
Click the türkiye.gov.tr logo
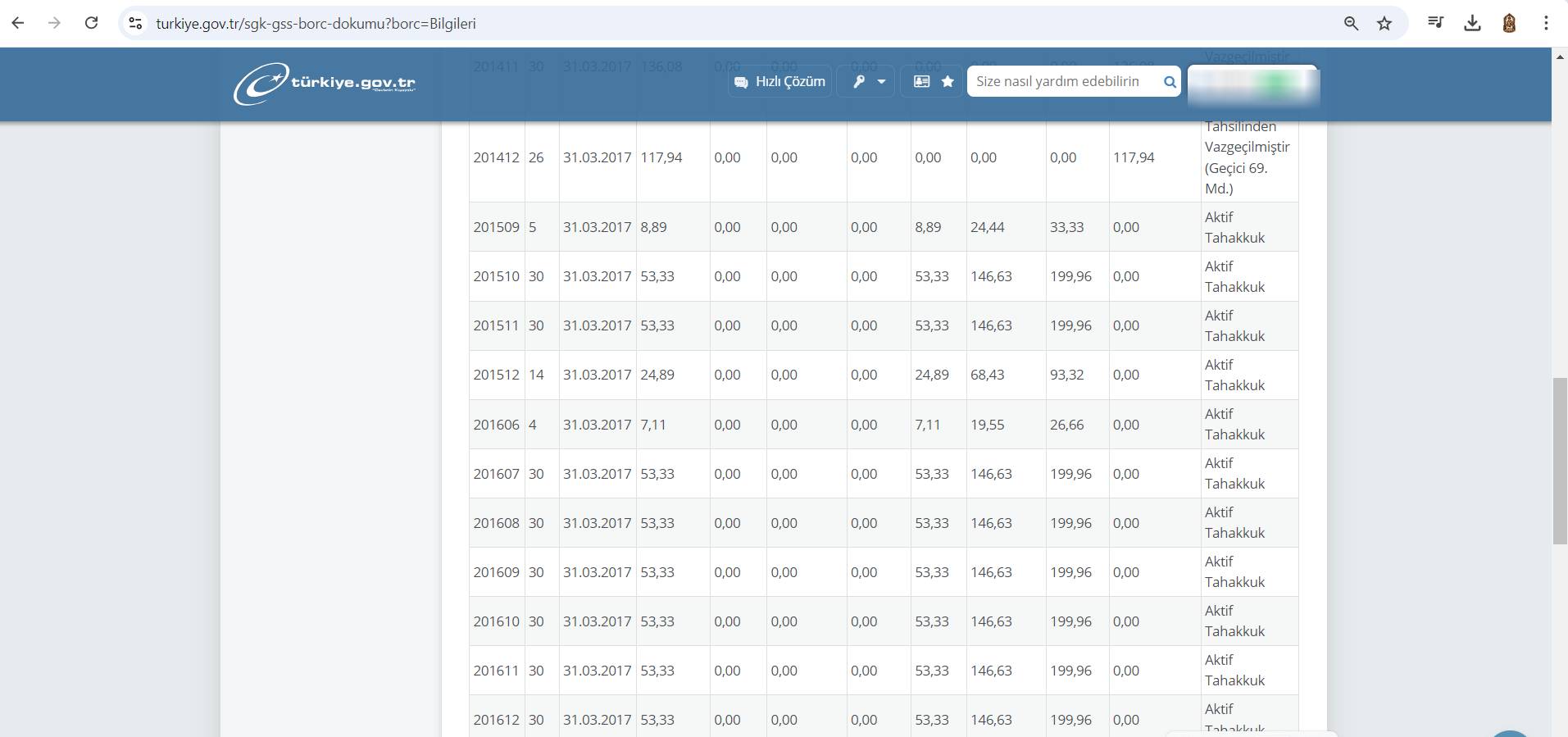pyautogui.click(x=325, y=84)
